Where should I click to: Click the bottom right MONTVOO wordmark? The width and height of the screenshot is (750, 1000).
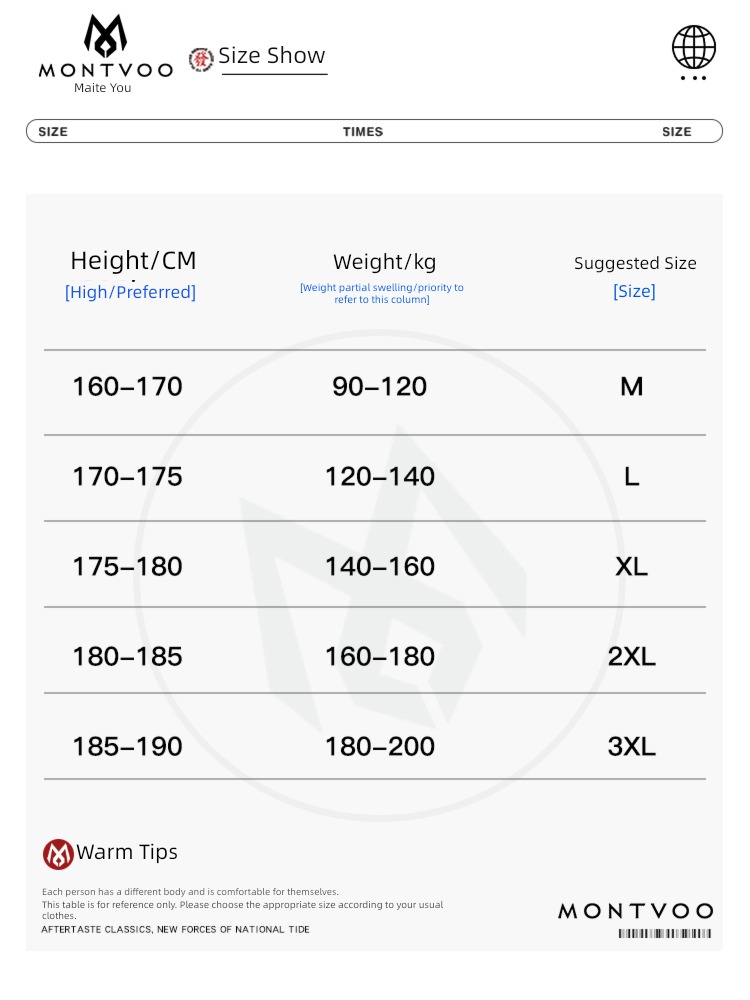pyautogui.click(x=636, y=911)
